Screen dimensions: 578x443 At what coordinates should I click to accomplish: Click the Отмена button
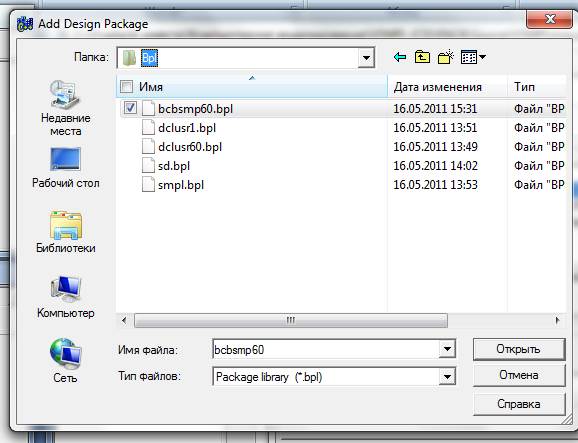(519, 375)
